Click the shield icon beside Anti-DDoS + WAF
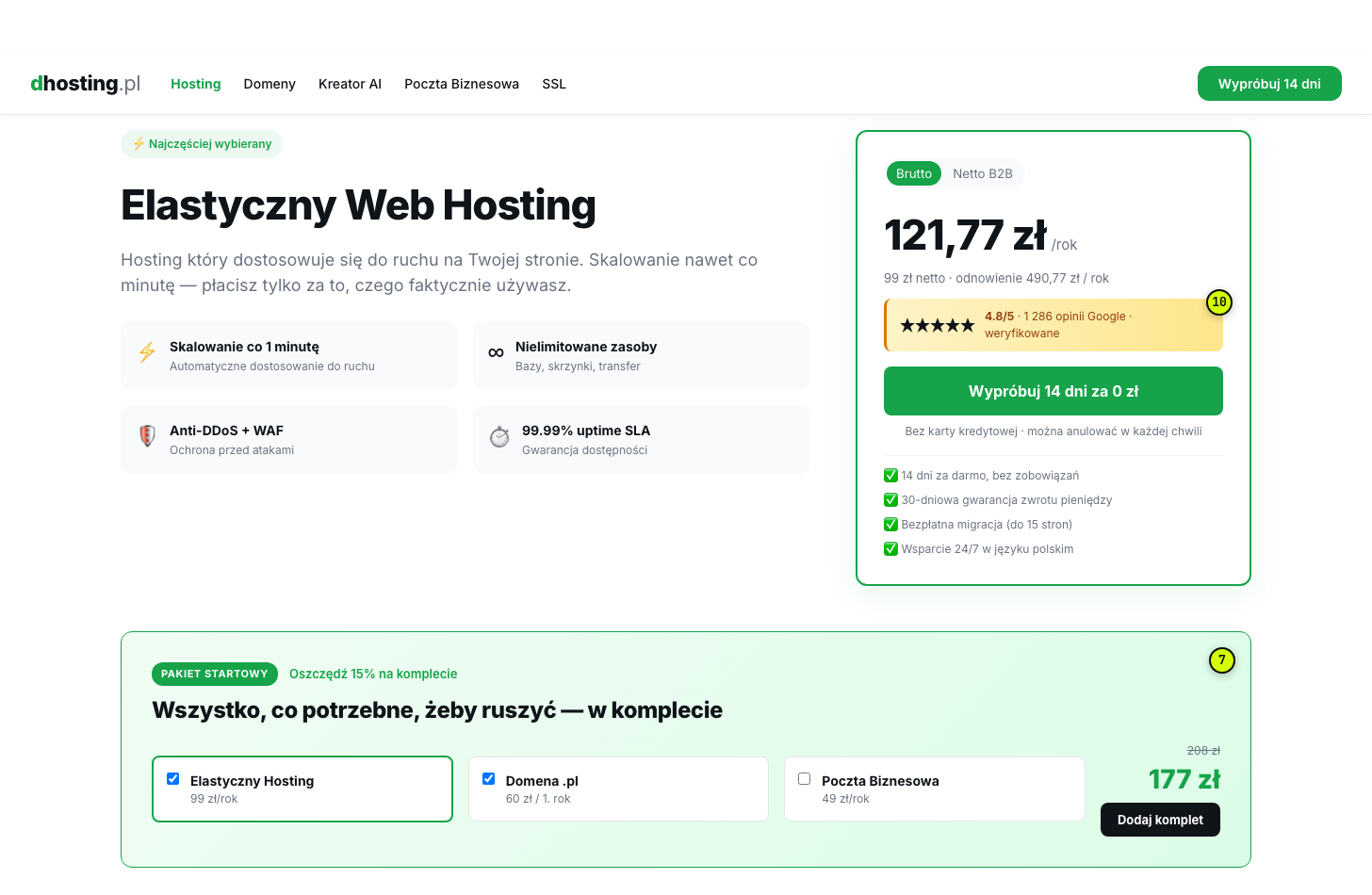Image resolution: width=1372 pixels, height=895 pixels. pos(147,435)
